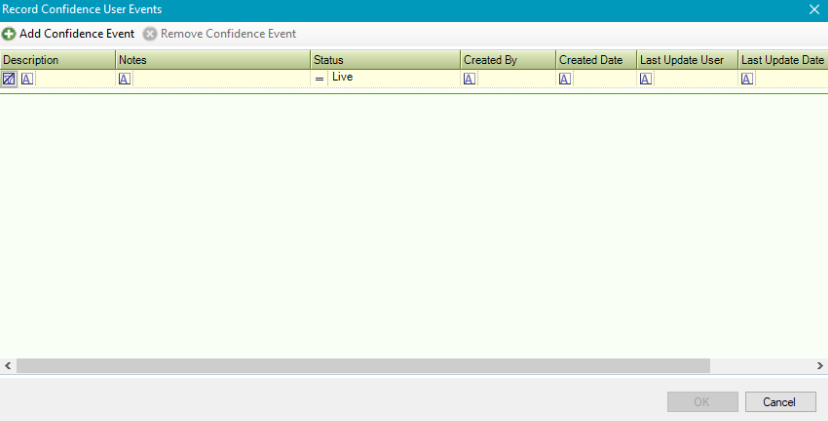Click the equals operator icon in Status filter
The width and height of the screenshot is (828, 421).
pyautogui.click(x=320, y=79)
